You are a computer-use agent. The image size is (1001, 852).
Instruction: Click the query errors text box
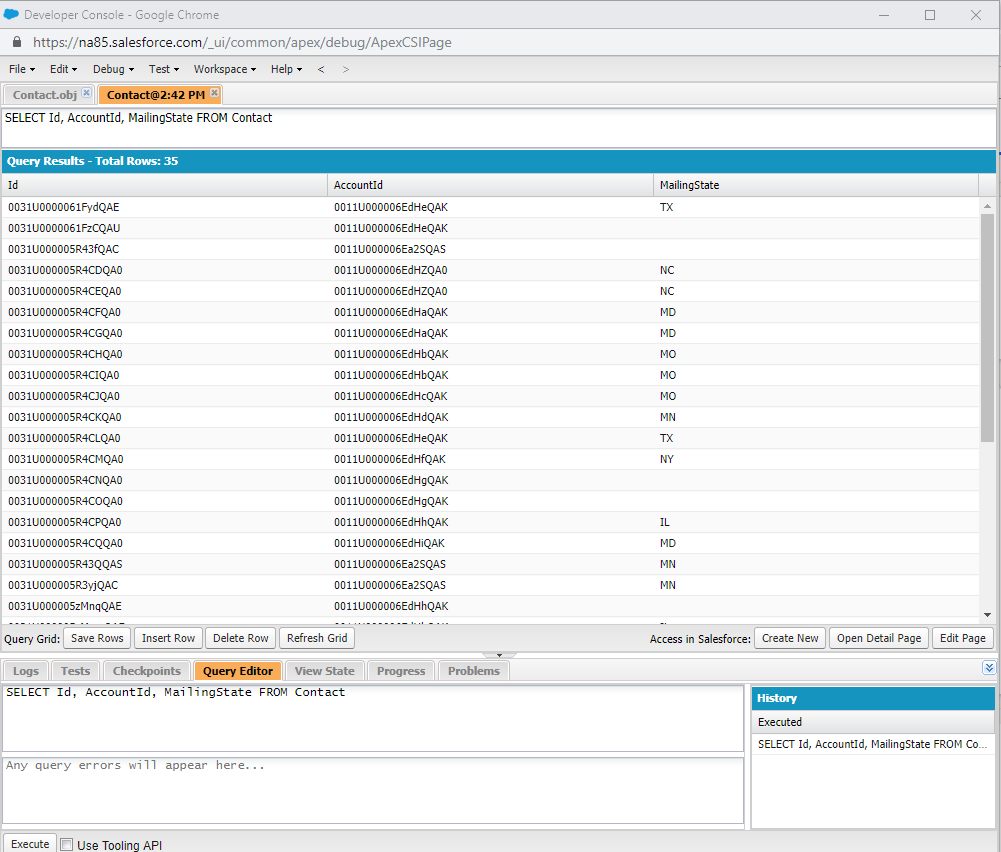pos(373,791)
